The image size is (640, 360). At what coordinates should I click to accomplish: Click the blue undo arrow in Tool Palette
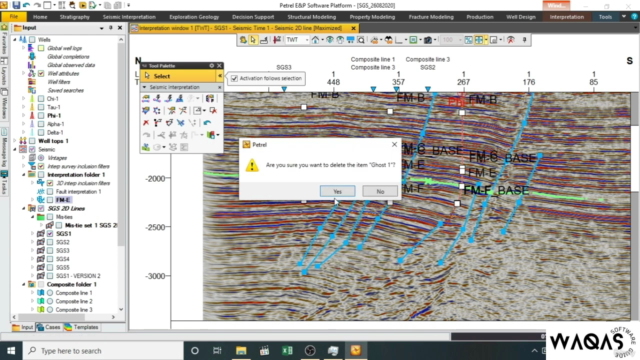tap(207, 122)
